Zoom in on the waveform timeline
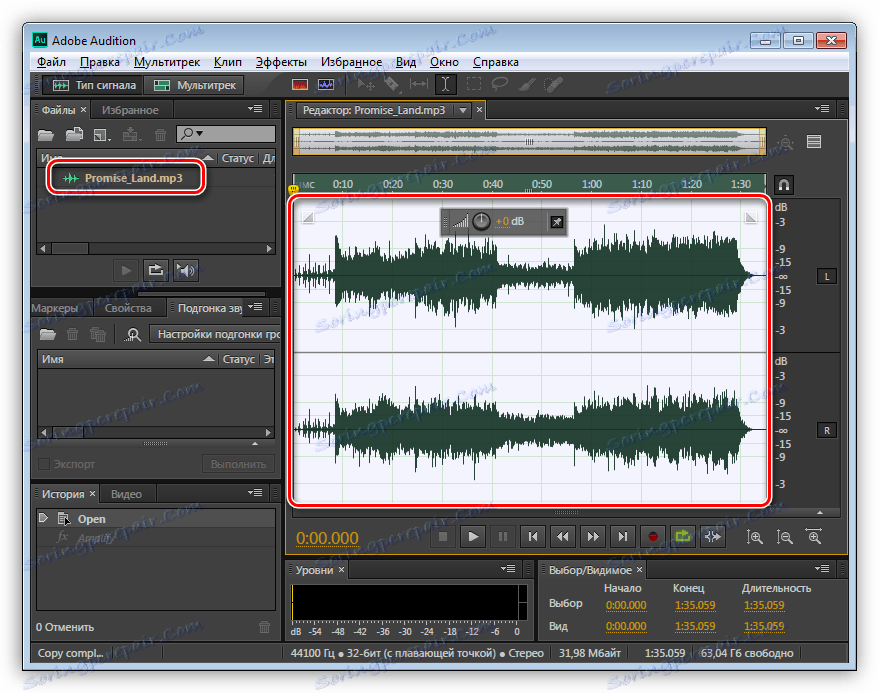Screen dimensions: 879x693 click(756, 537)
